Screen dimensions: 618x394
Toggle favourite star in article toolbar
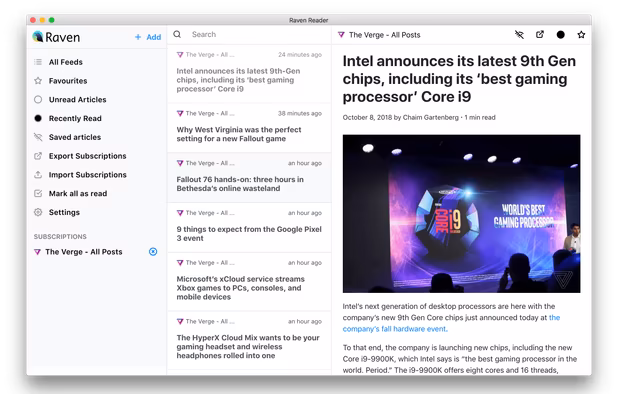click(581, 35)
